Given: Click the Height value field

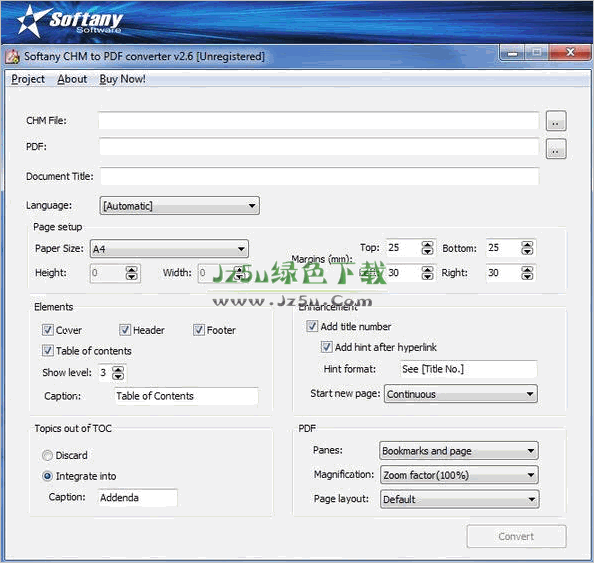Looking at the screenshot, I should (x=108, y=273).
